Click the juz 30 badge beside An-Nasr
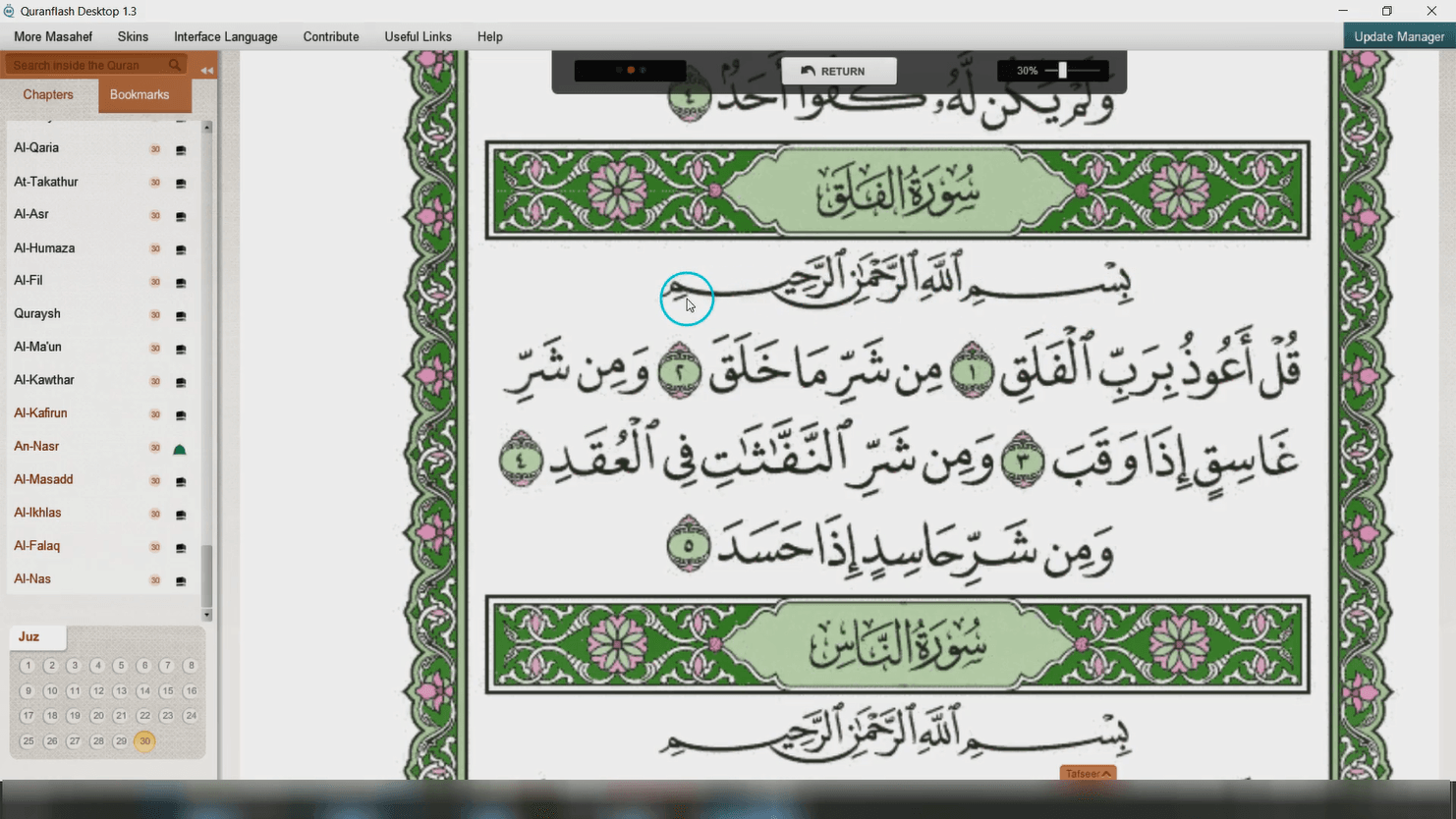Screen dimensions: 1456x819 [155, 448]
